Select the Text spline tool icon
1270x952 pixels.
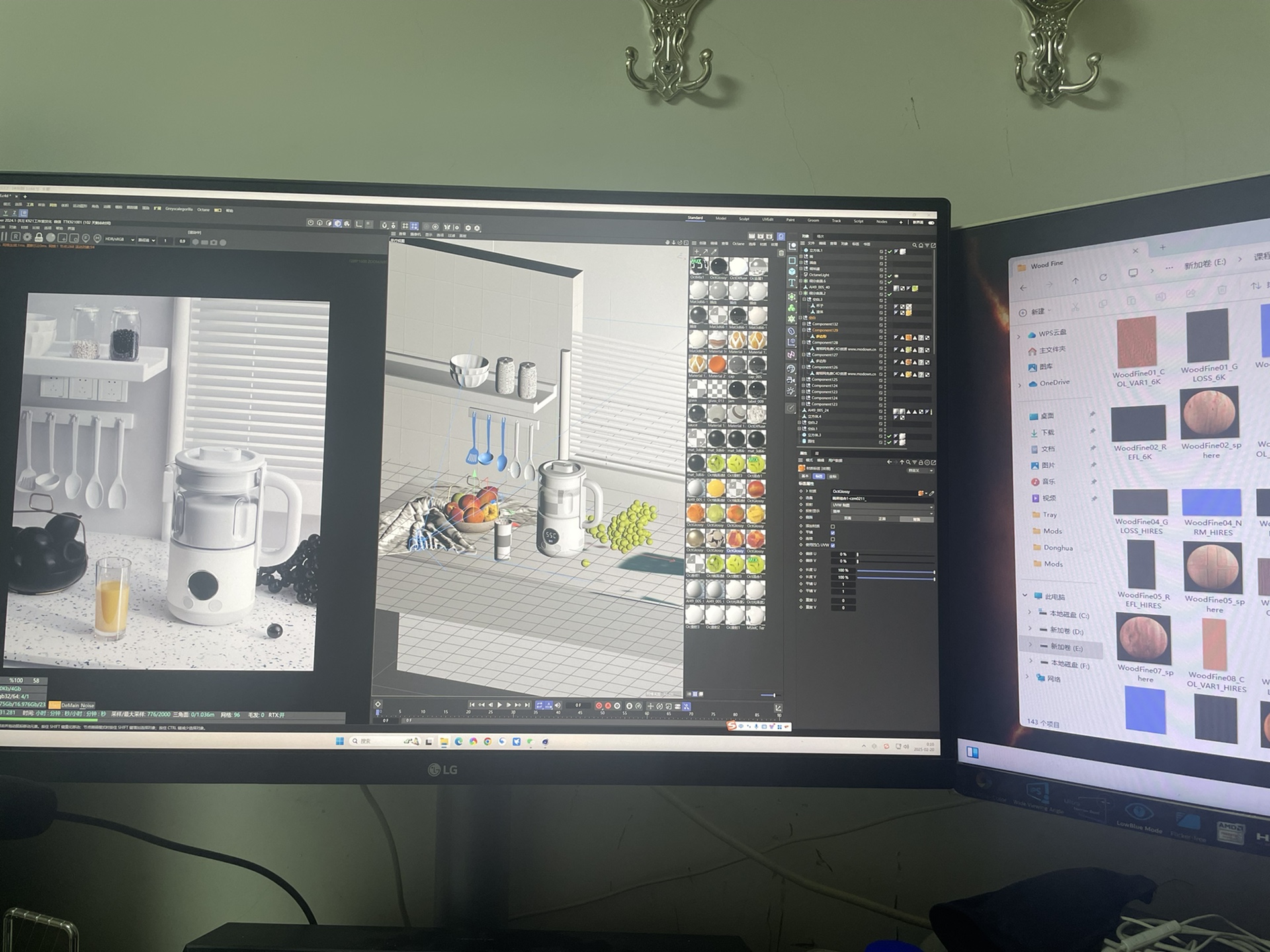pos(792,282)
